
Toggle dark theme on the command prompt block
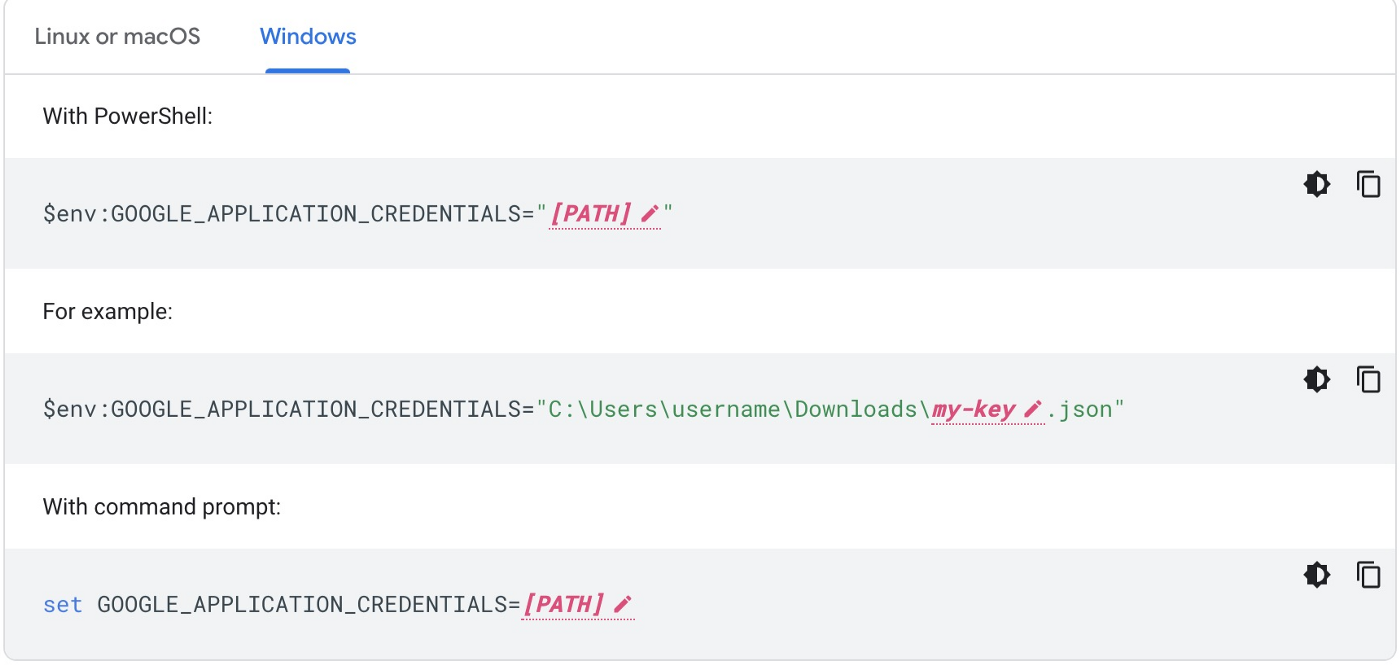1317,574
